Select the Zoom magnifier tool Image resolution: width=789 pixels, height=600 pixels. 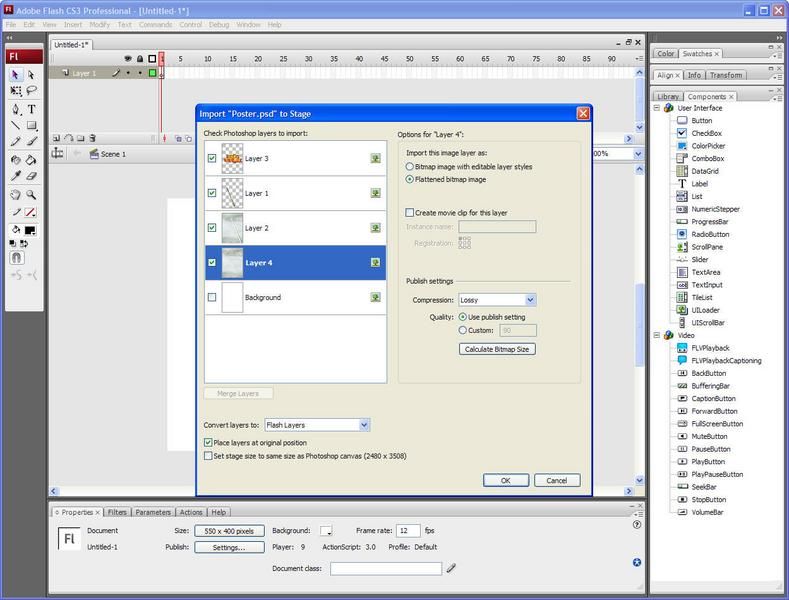click(31, 195)
